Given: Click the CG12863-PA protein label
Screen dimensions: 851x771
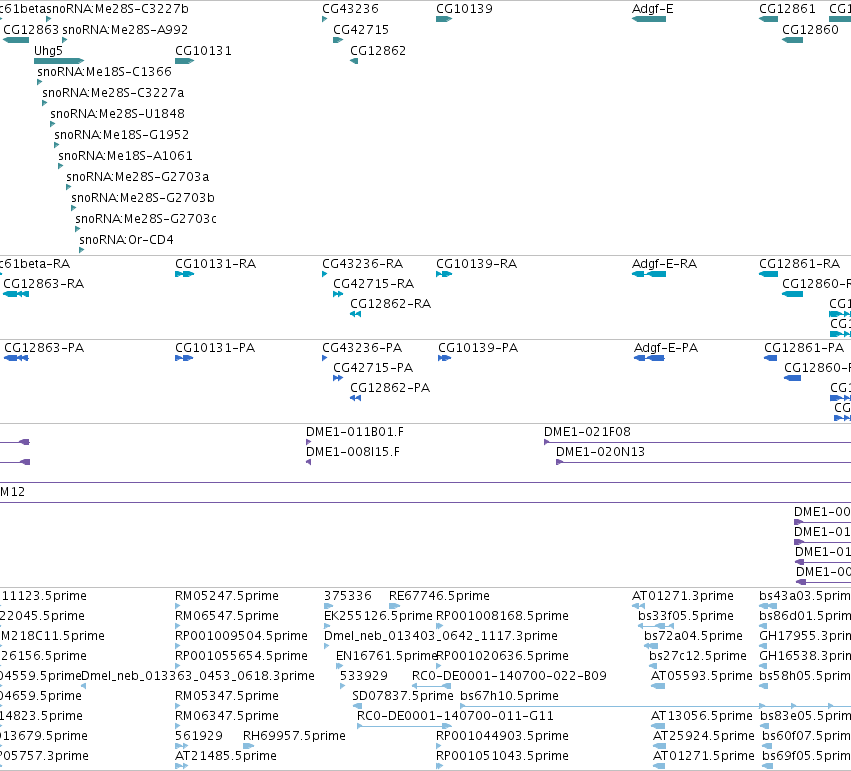Looking at the screenshot, I should pyautogui.click(x=44, y=348).
